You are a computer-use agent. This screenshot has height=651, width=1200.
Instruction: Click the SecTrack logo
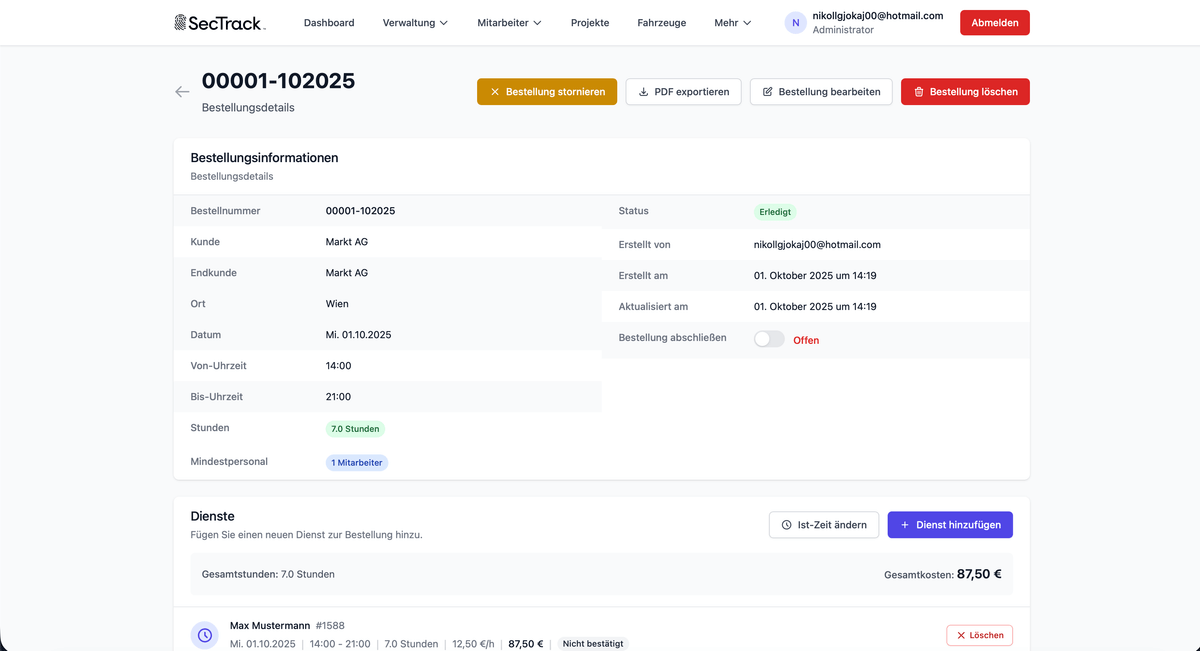(x=220, y=23)
